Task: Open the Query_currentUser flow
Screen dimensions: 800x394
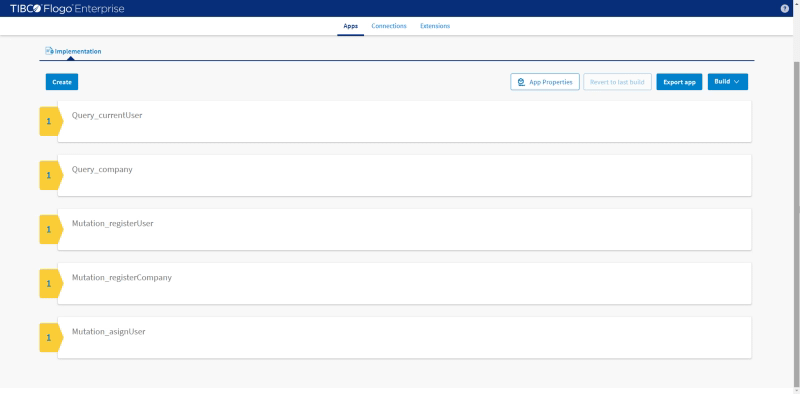Action: pyautogui.click(x=405, y=121)
